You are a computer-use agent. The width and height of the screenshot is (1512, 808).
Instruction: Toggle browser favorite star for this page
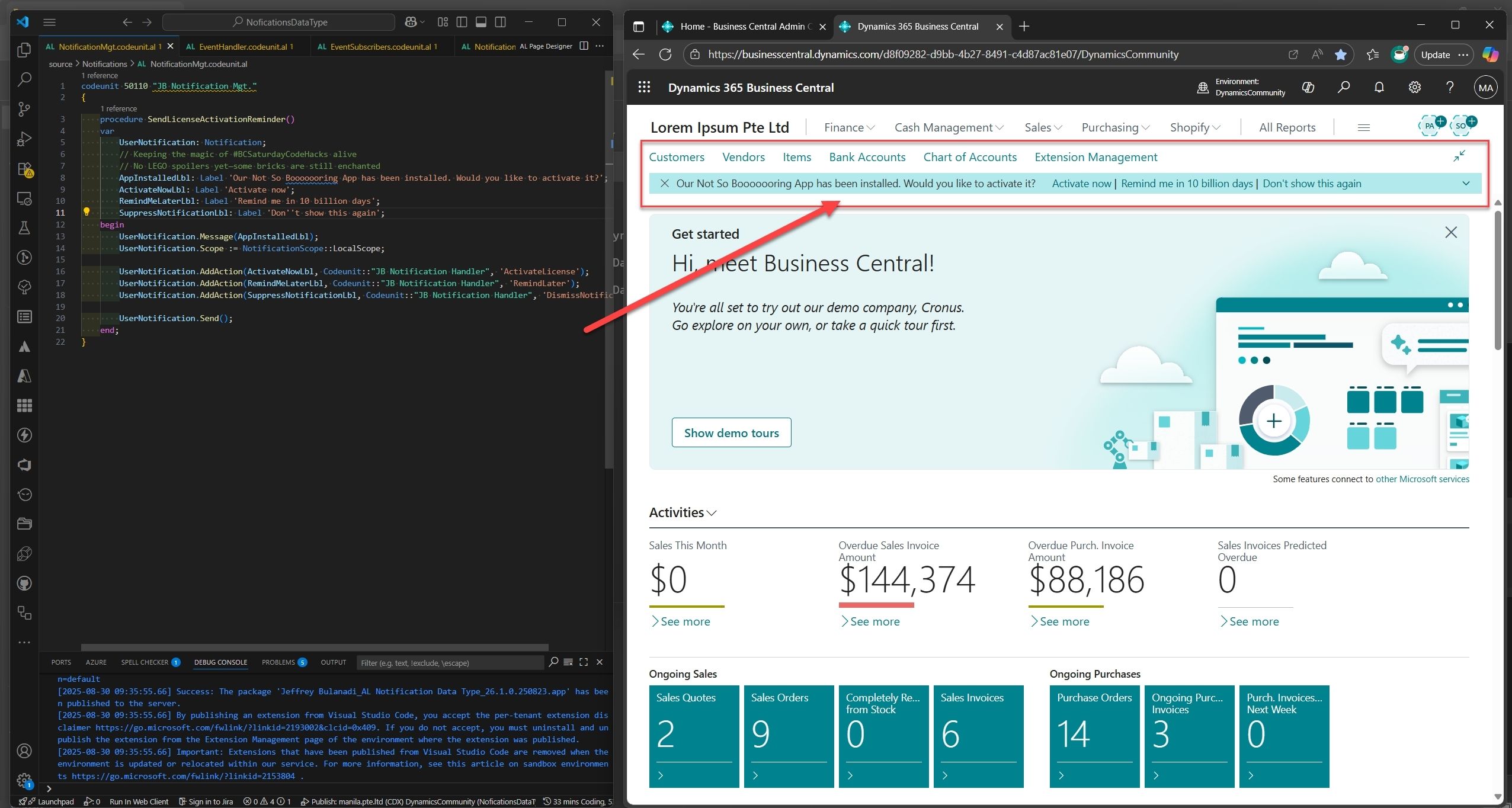pos(1340,54)
